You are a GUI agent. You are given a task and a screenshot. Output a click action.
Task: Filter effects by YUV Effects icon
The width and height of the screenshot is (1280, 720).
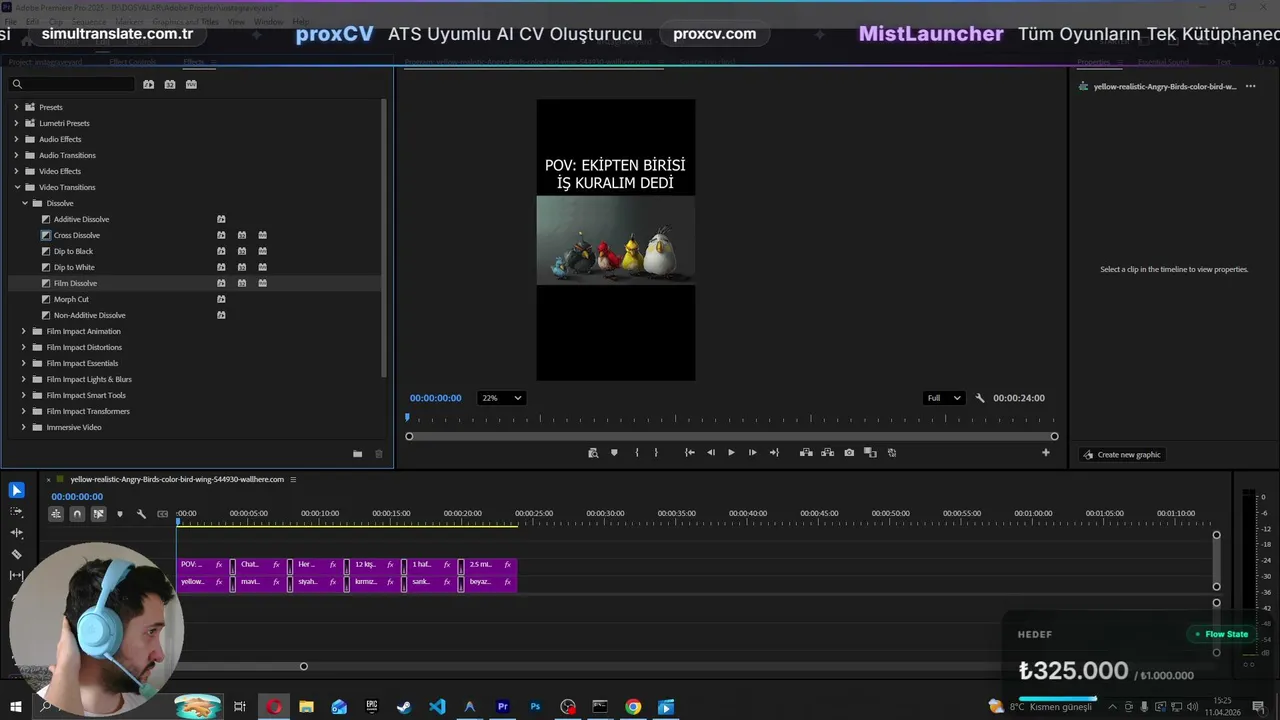point(191,84)
